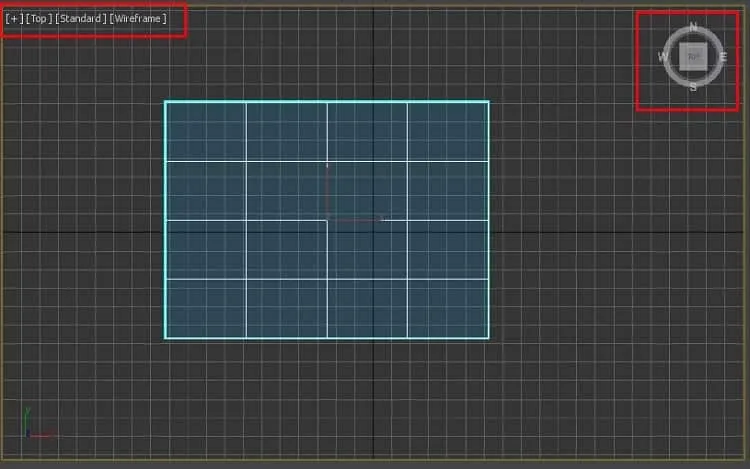Open the [Standard] viewport settings menu
The image size is (750, 469).
(x=80, y=19)
